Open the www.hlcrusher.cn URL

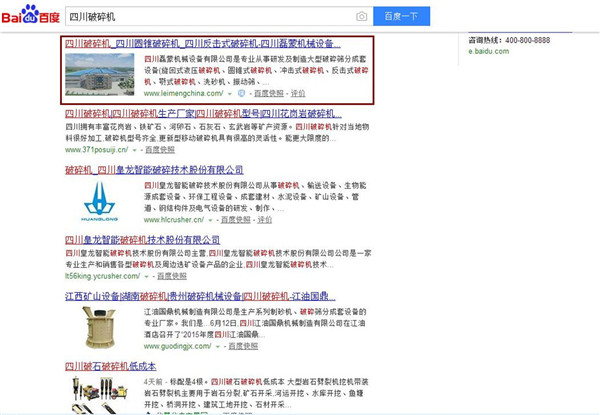pyautogui.click(x=174, y=220)
